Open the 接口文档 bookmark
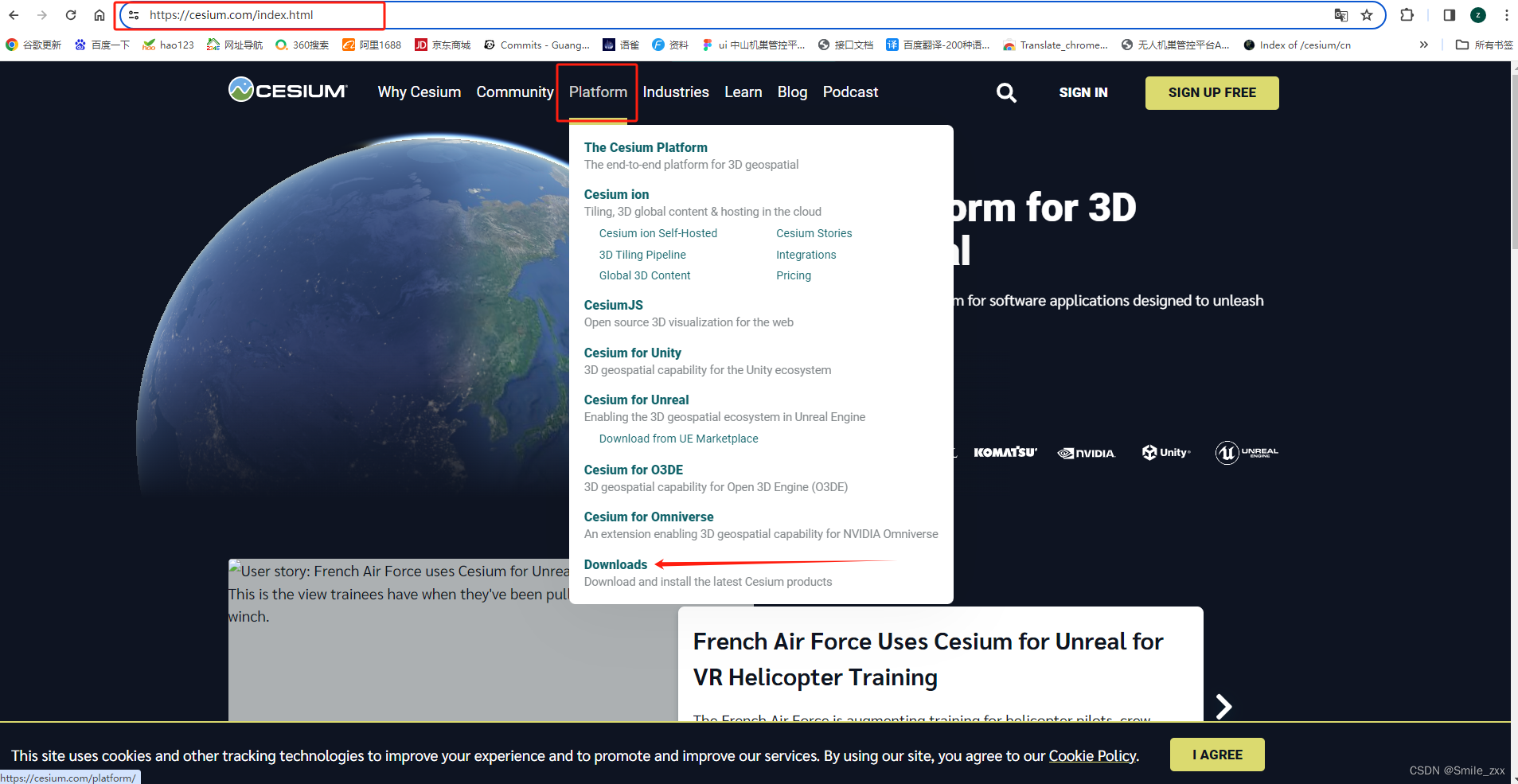The width and height of the screenshot is (1518, 784). [846, 45]
